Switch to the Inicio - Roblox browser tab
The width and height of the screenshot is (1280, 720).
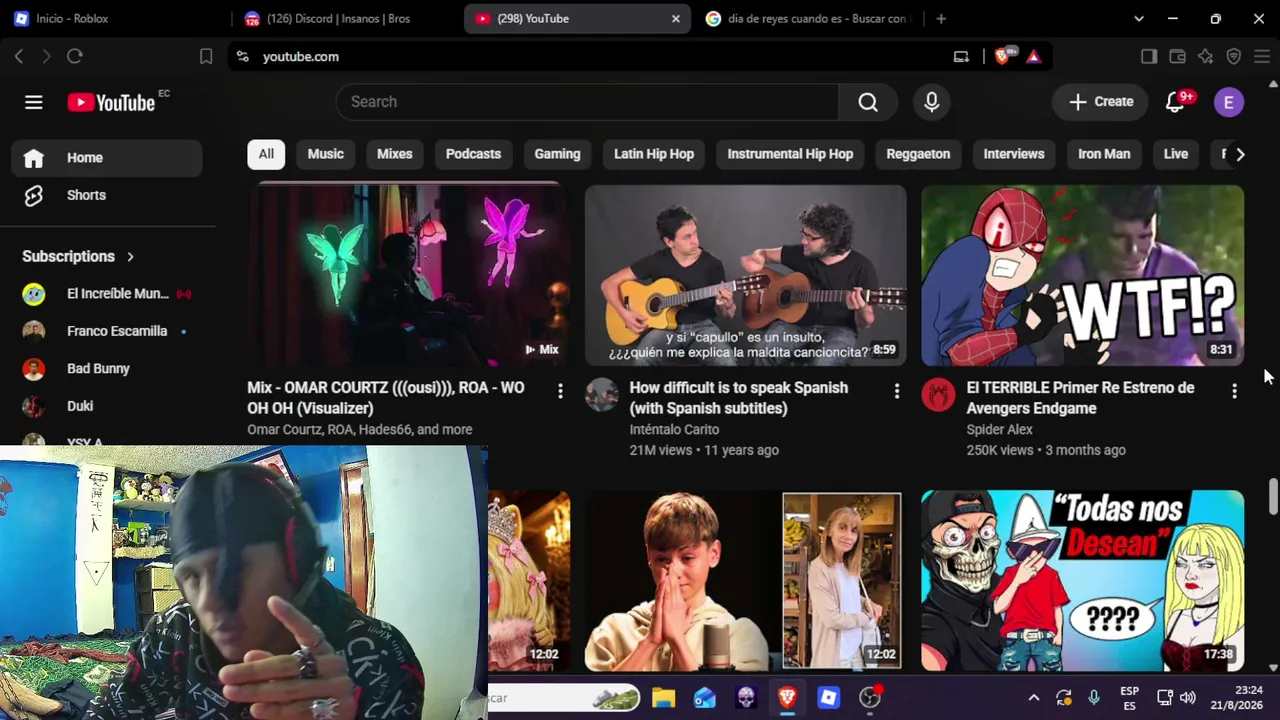(x=115, y=19)
